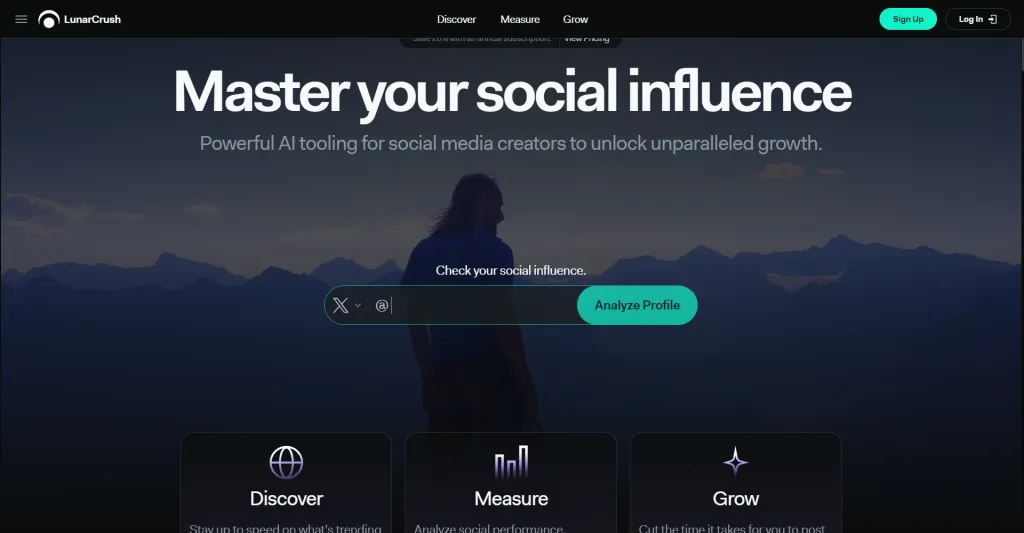Screen dimensions: 1024x533
Task: Click the arrow icon inside Log In
Action: pyautogui.click(x=993, y=20)
